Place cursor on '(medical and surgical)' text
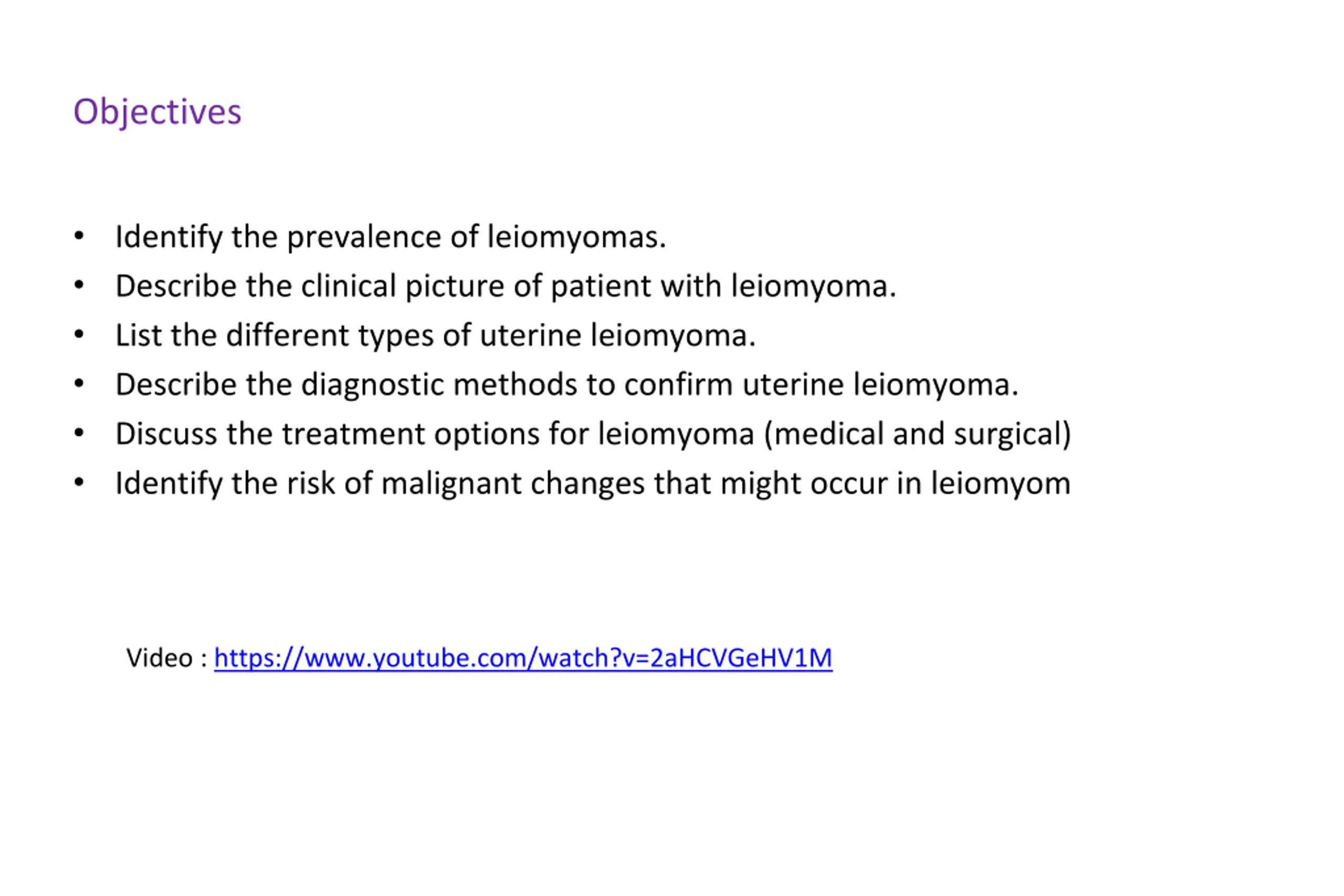1344x896 pixels. (x=918, y=434)
